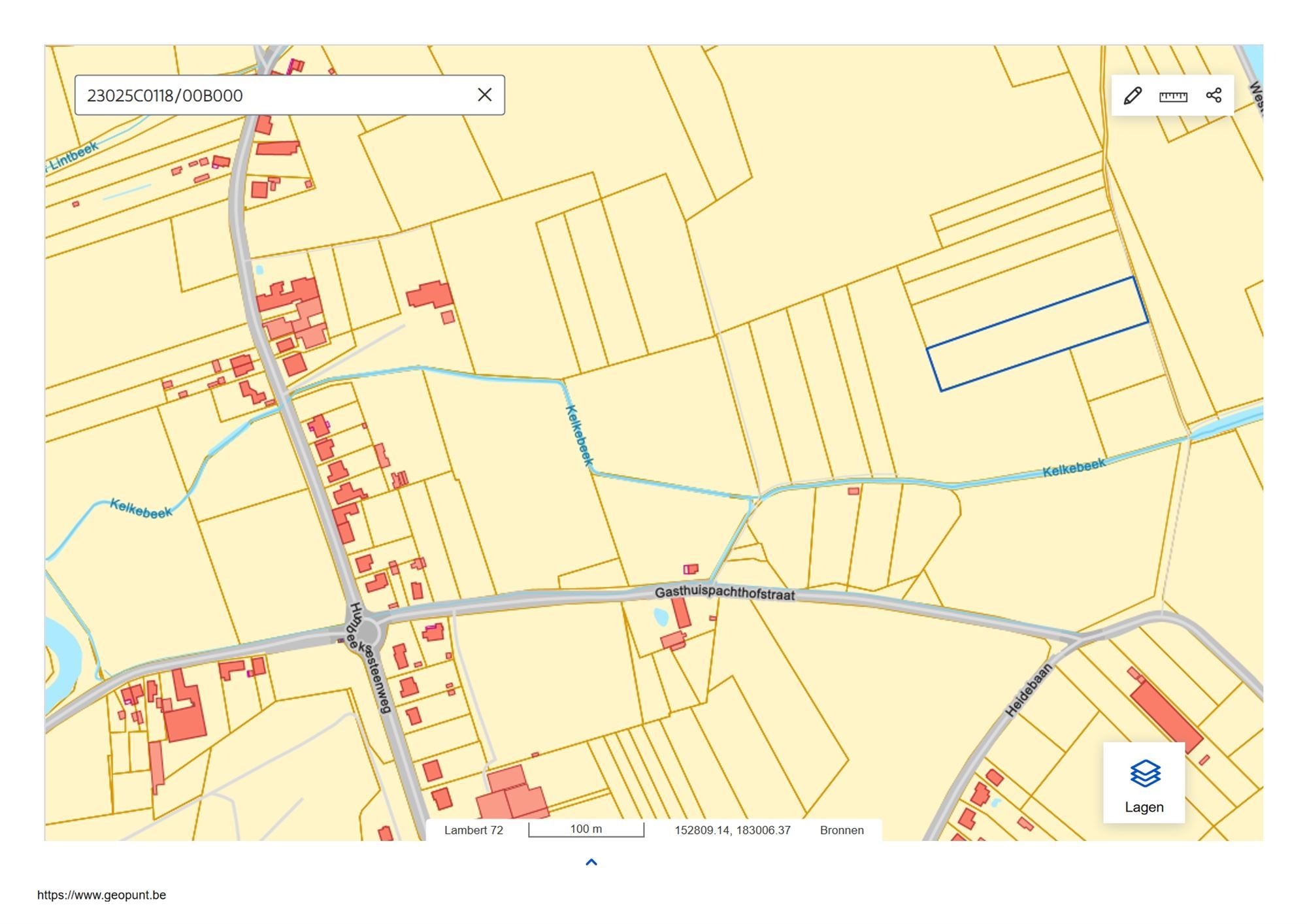Click the roundabout on Humbeeksesteenweg
Image resolution: width=1307 pixels, height=924 pixels.
(x=368, y=632)
